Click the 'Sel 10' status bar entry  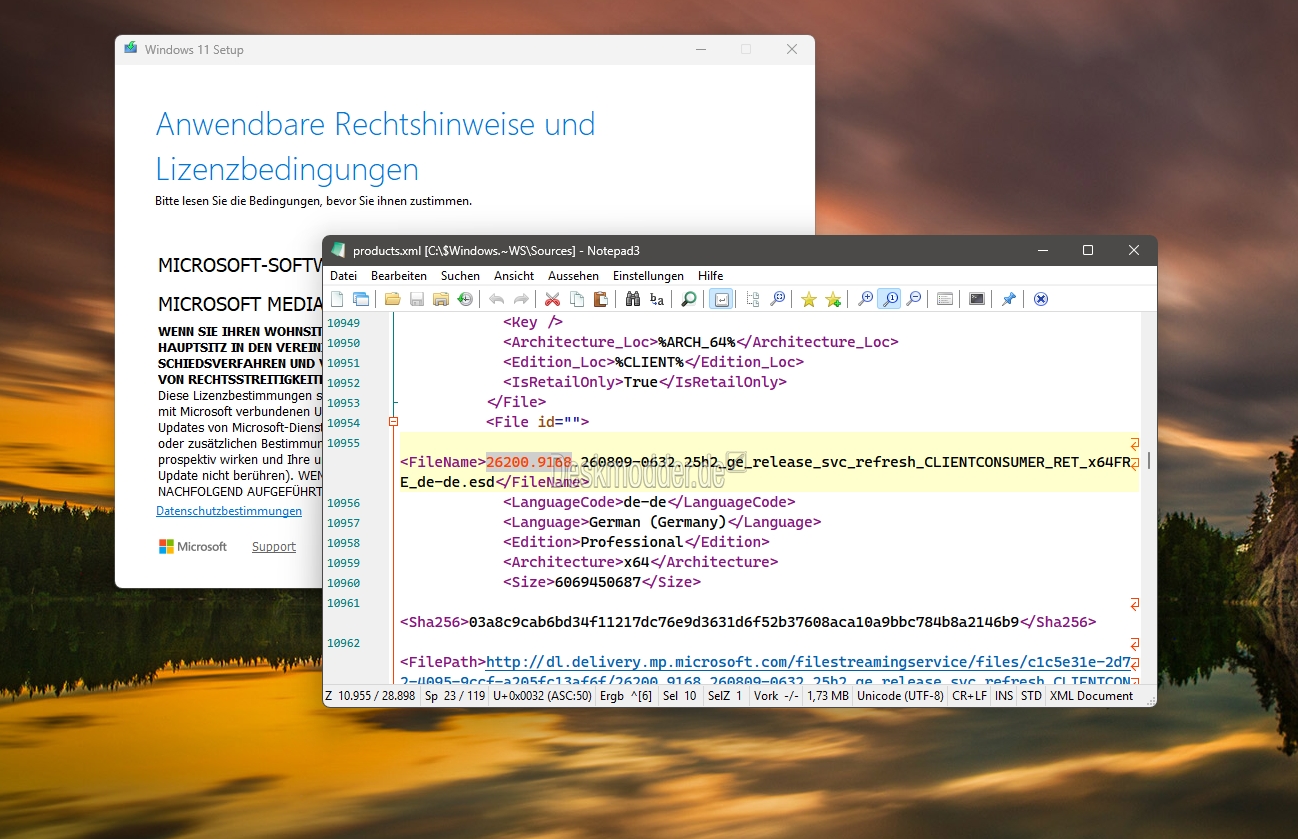point(680,696)
